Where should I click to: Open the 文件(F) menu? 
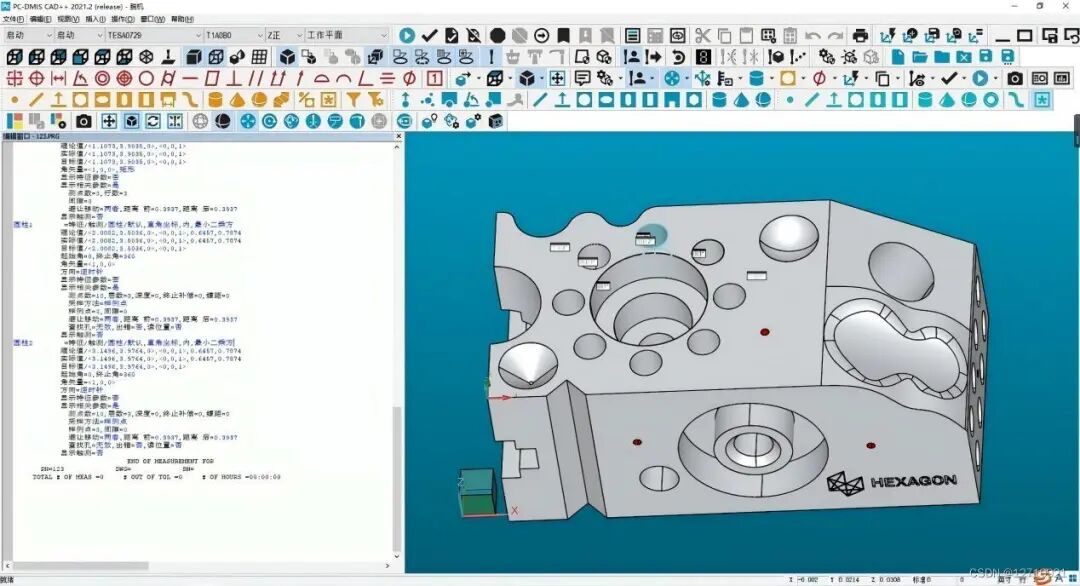(x=13, y=19)
